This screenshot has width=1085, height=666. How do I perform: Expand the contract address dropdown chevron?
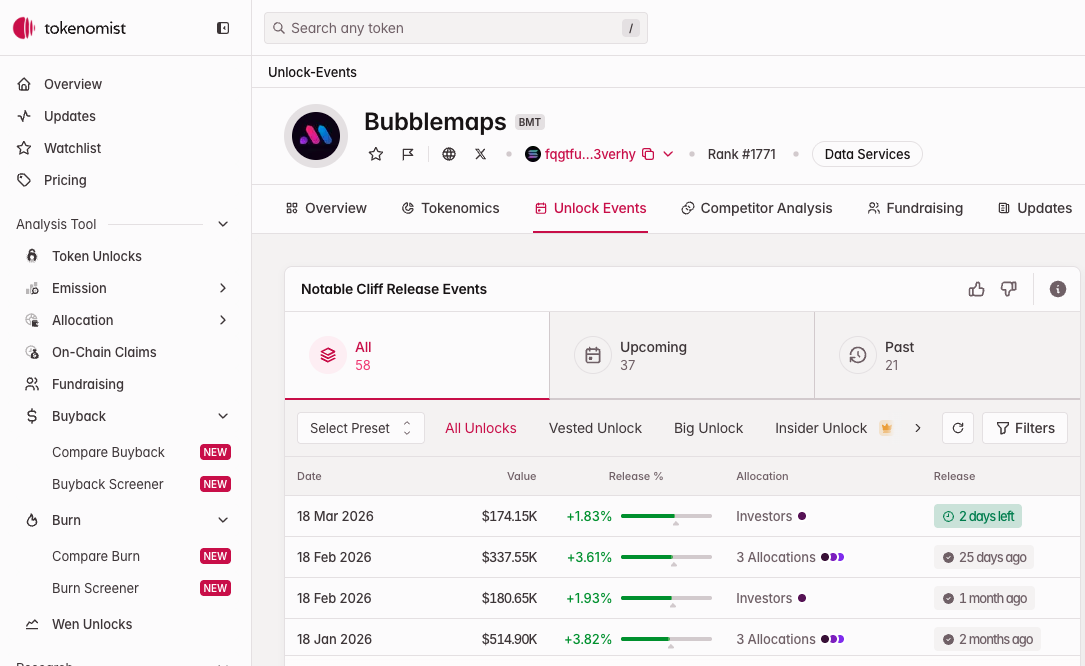(669, 154)
